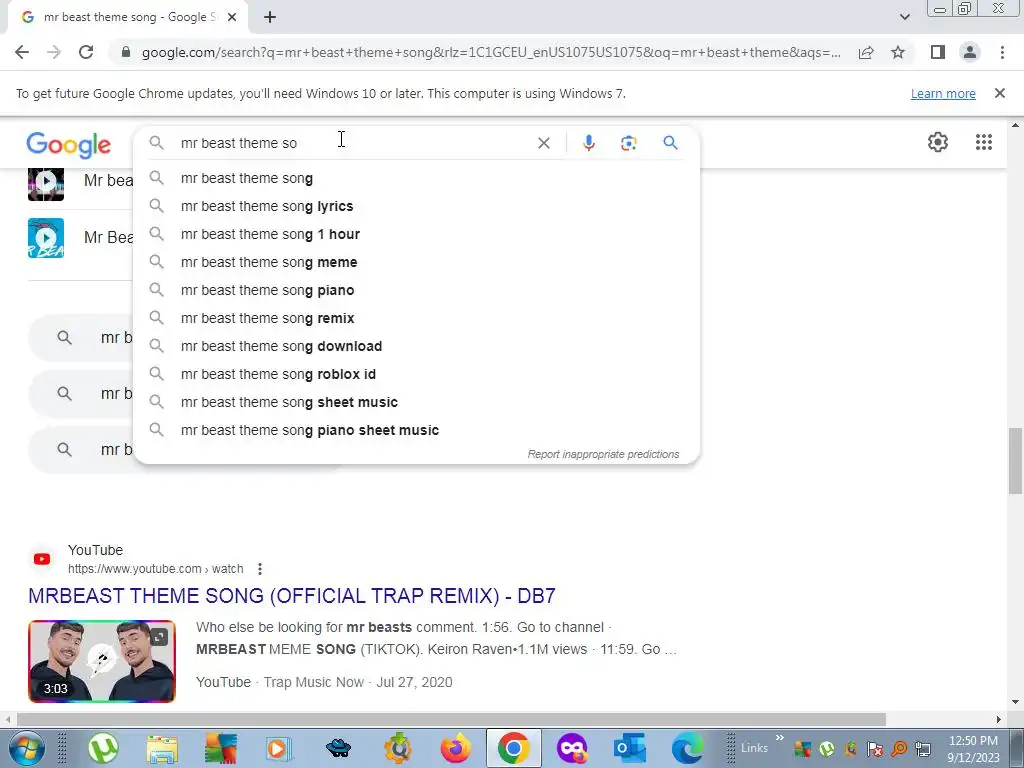Open Google quick settings gear
Image resolution: width=1024 pixels, height=768 pixels.
click(x=938, y=142)
